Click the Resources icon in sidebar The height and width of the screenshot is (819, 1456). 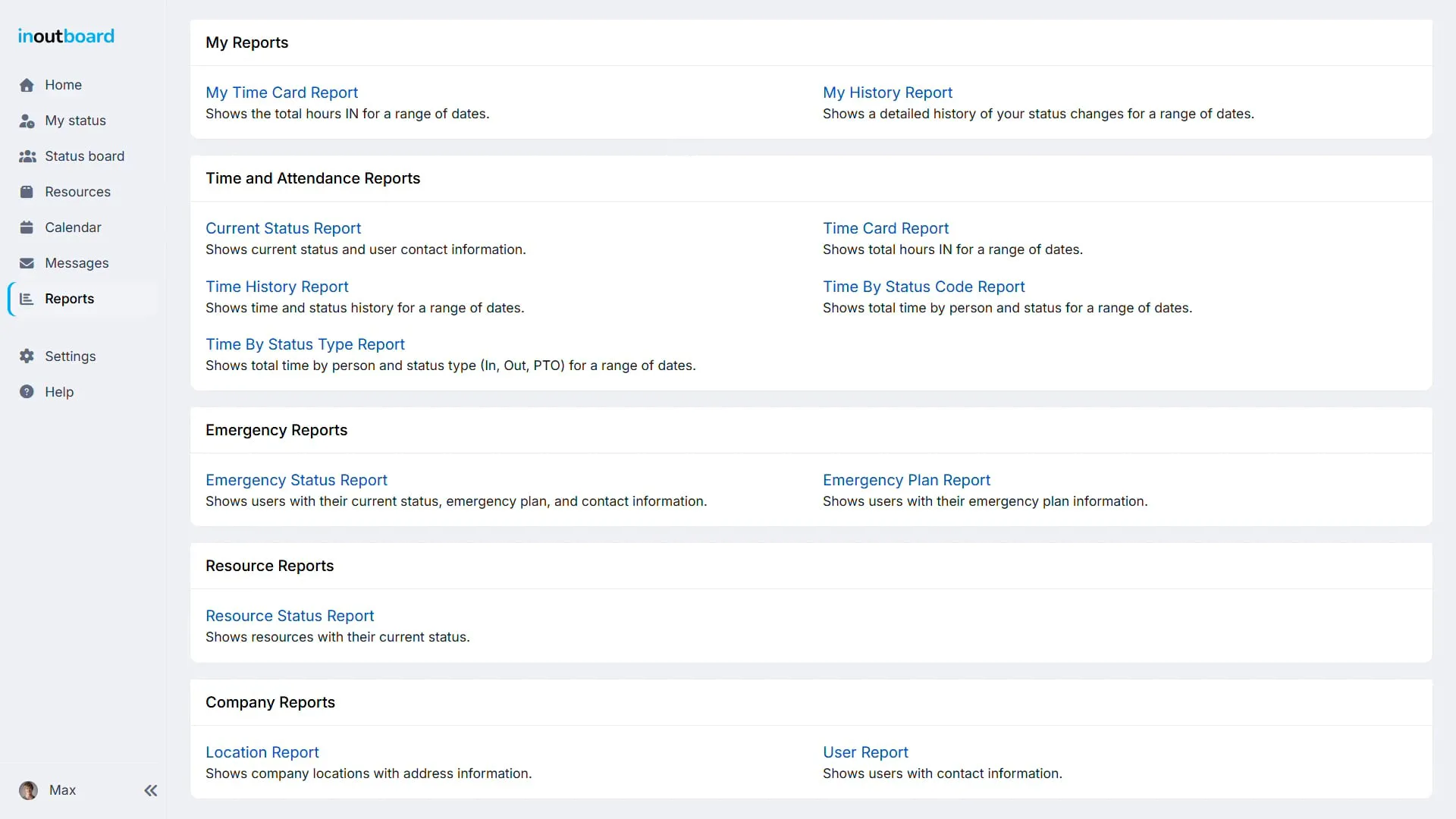[x=27, y=192]
